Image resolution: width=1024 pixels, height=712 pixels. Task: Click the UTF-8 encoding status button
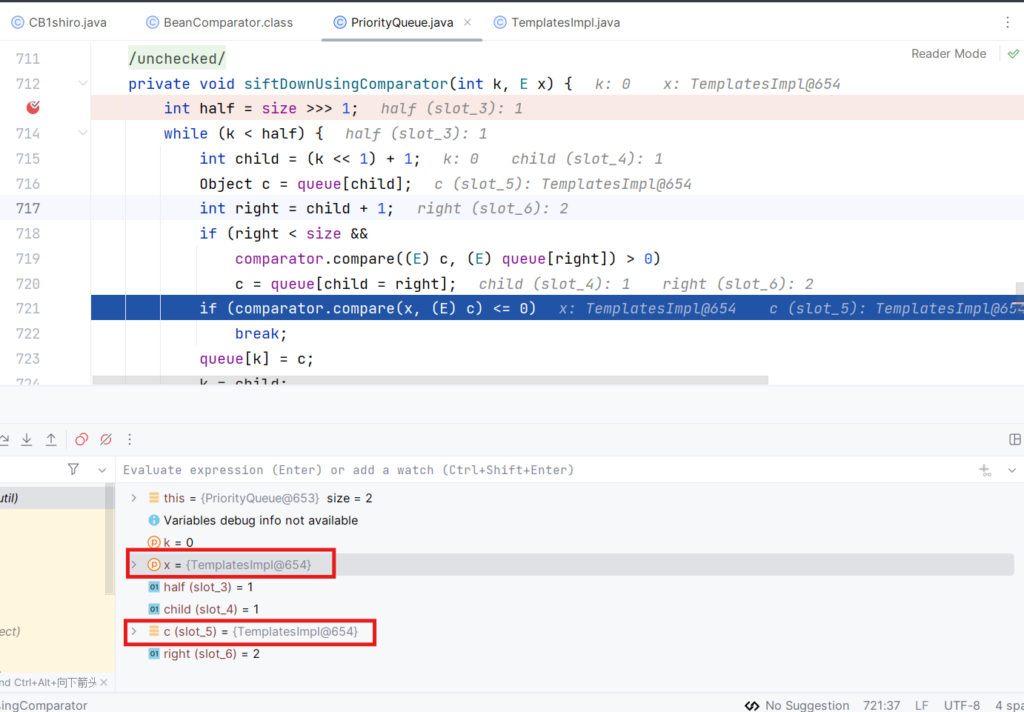click(960, 705)
